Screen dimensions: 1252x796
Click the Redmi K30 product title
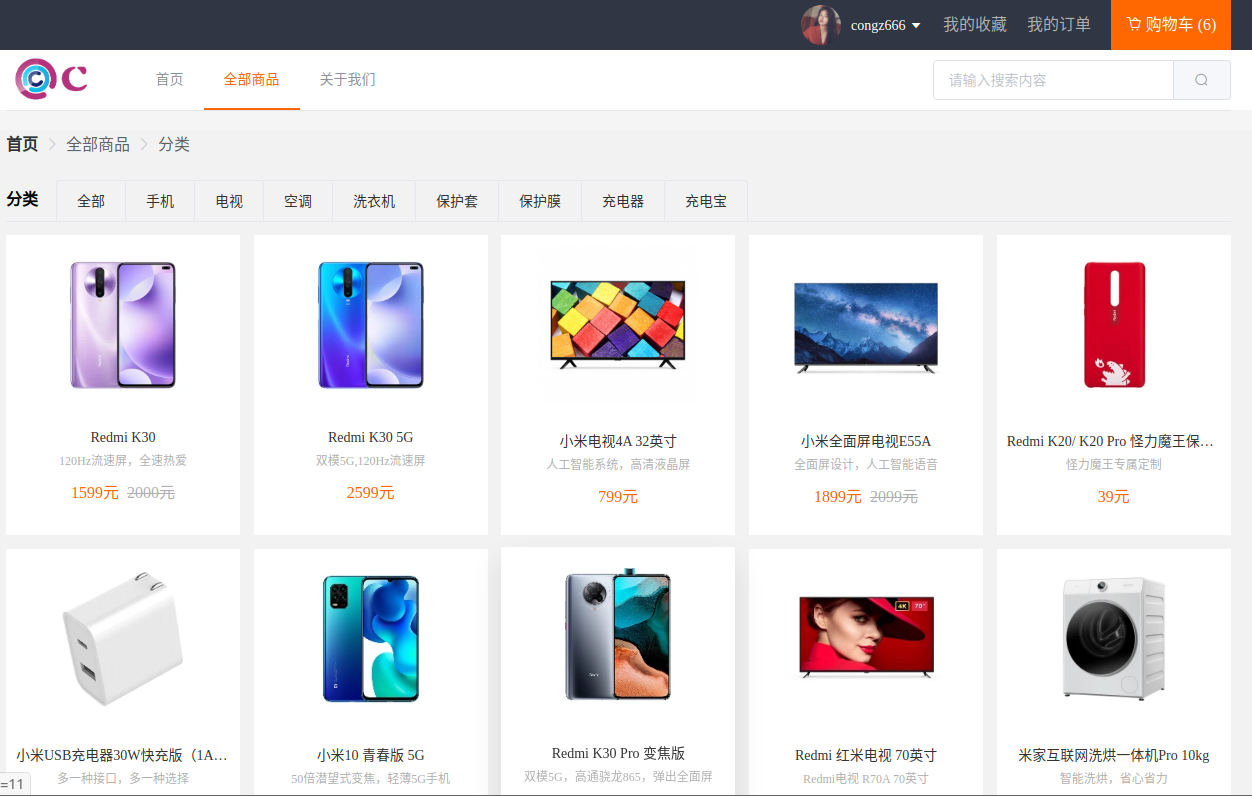[x=123, y=437]
